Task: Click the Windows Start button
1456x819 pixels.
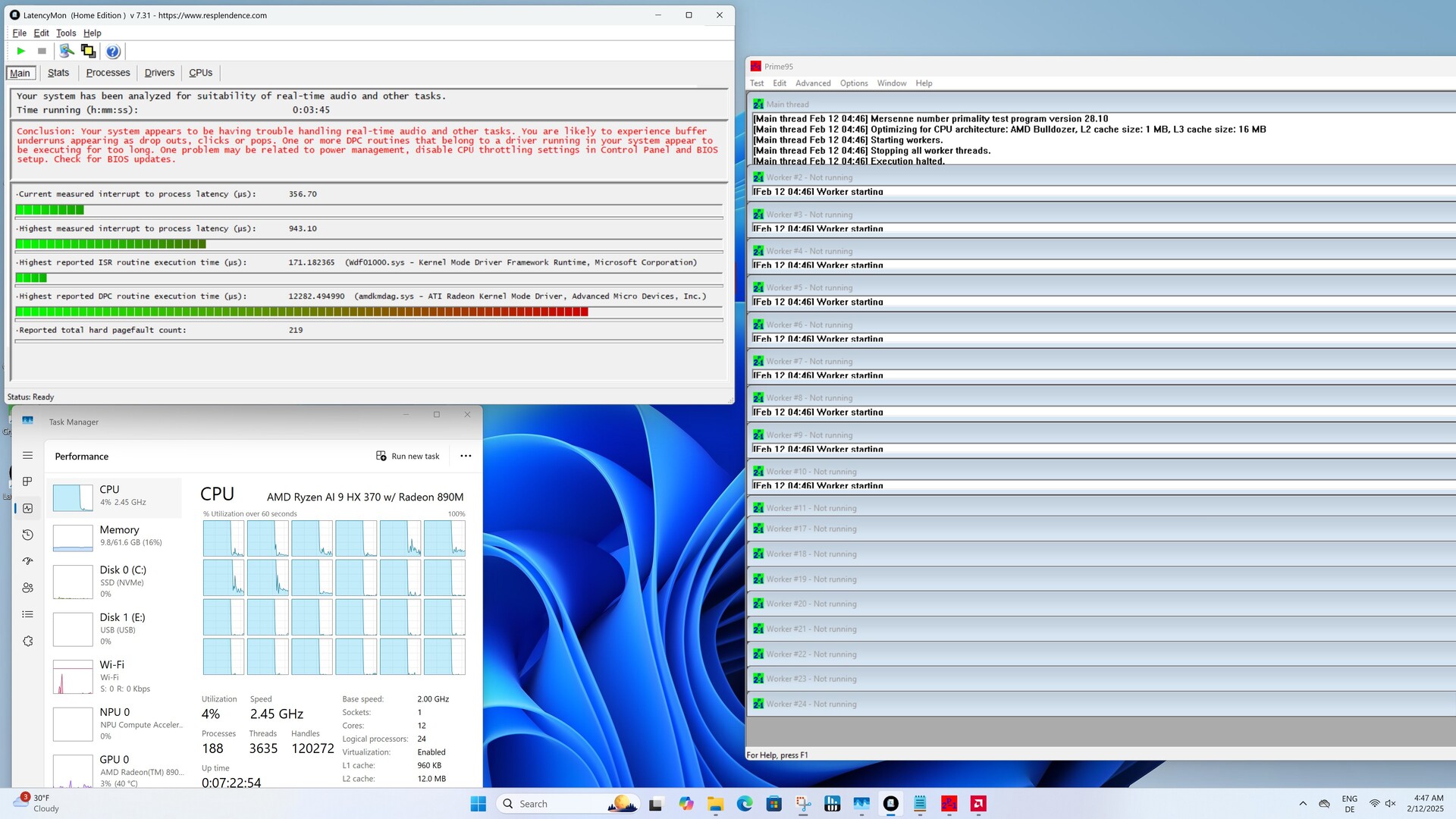Action: [x=479, y=804]
